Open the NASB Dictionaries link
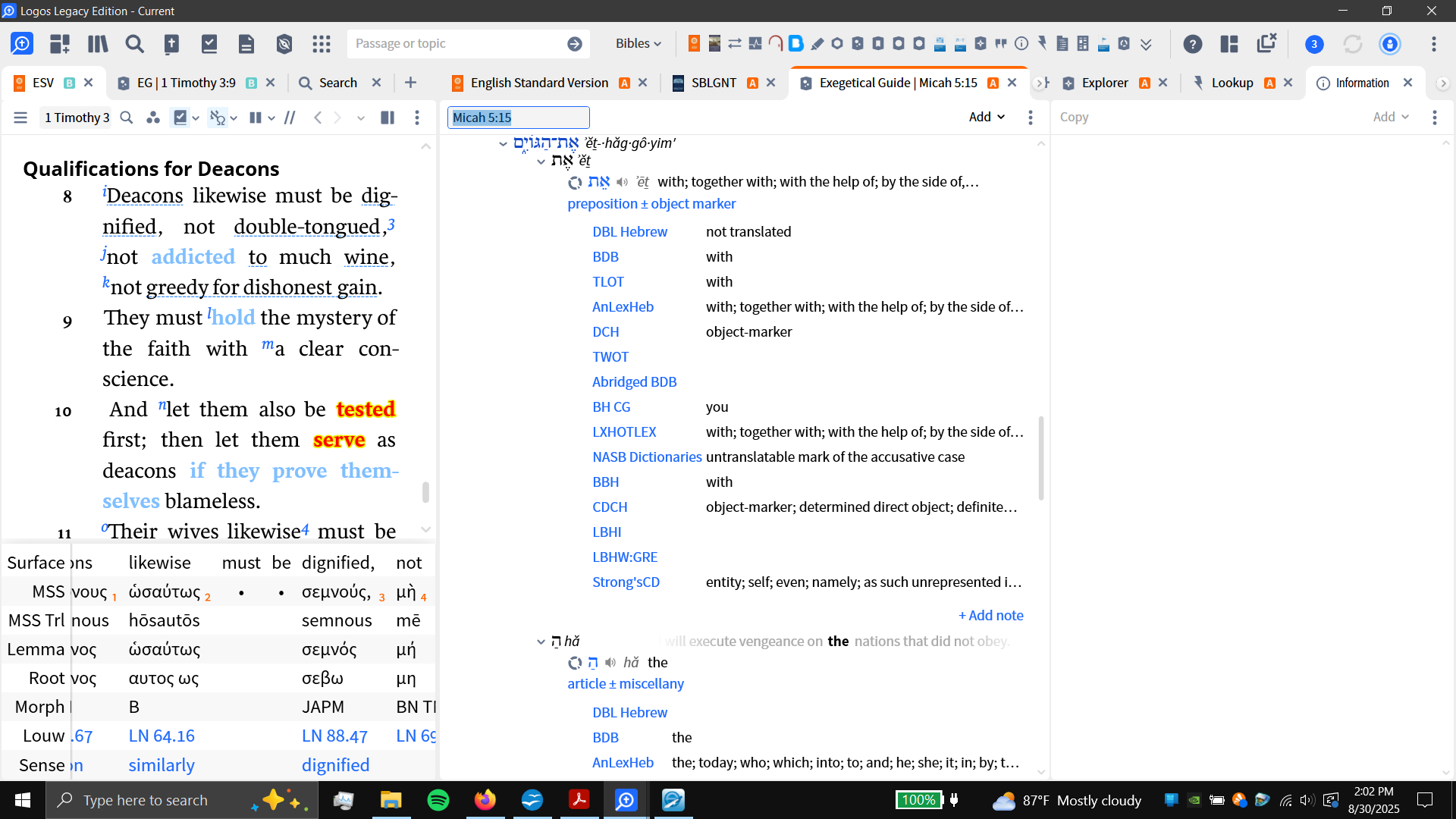This screenshot has height=819, width=1456. pos(647,457)
